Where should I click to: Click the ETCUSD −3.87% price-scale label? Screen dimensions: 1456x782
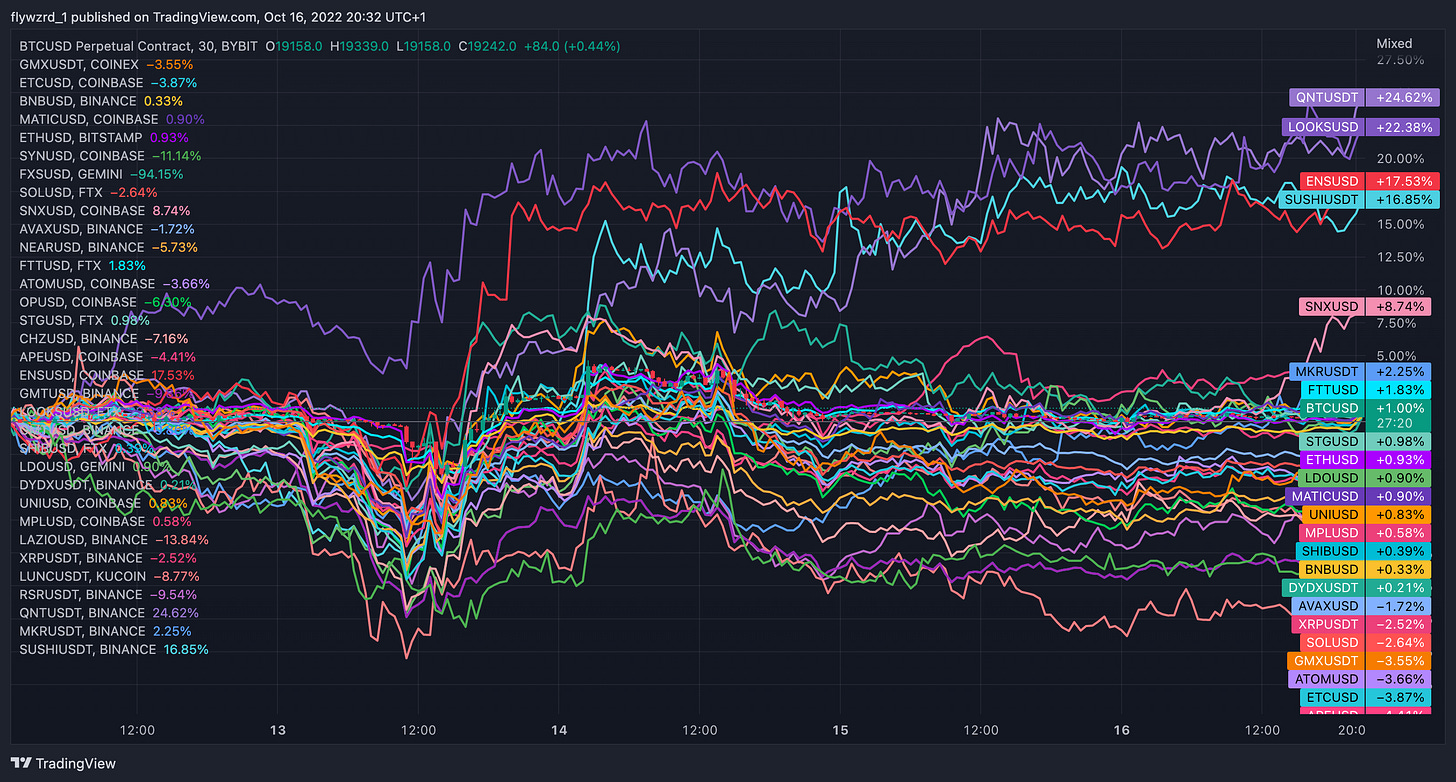coord(1365,697)
